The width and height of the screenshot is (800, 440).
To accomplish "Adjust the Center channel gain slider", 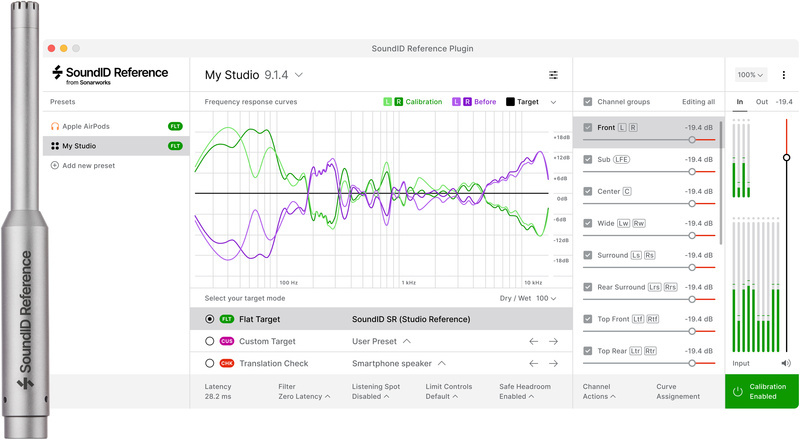I will coord(692,203).
